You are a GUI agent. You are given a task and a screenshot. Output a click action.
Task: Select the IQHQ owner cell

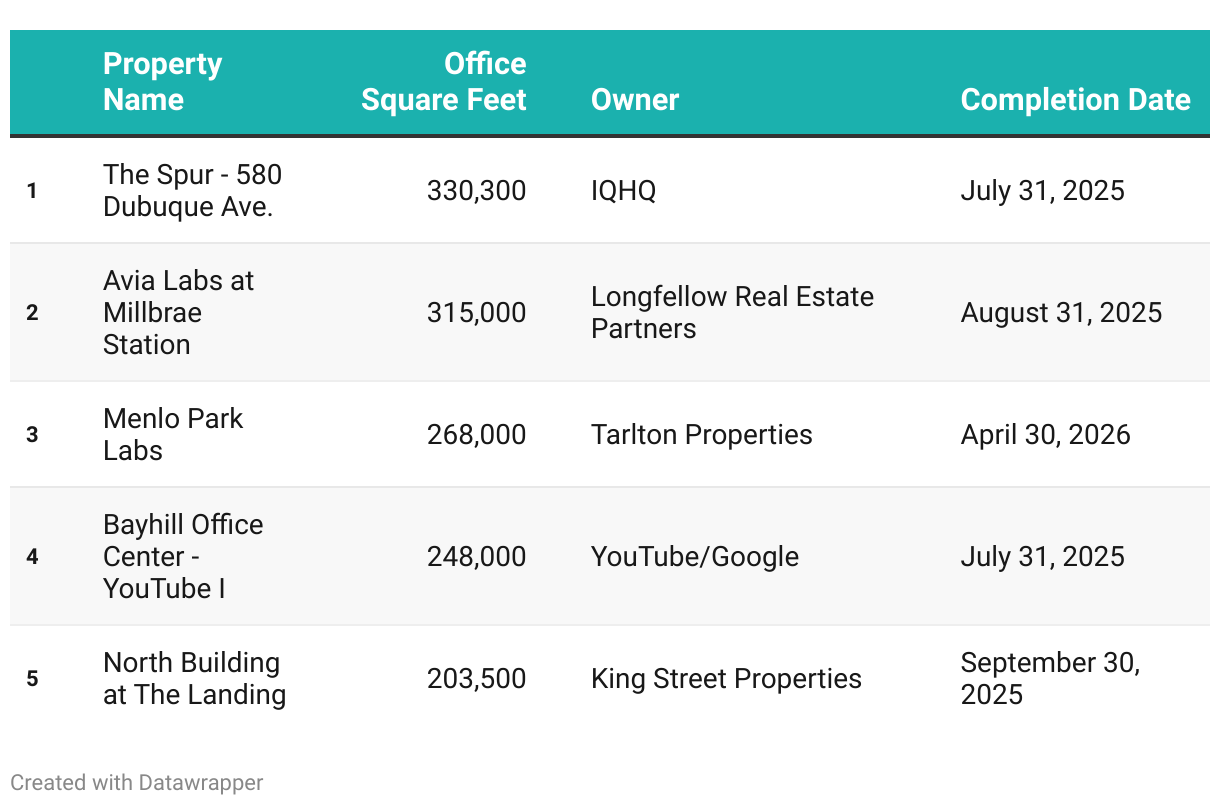pos(624,190)
